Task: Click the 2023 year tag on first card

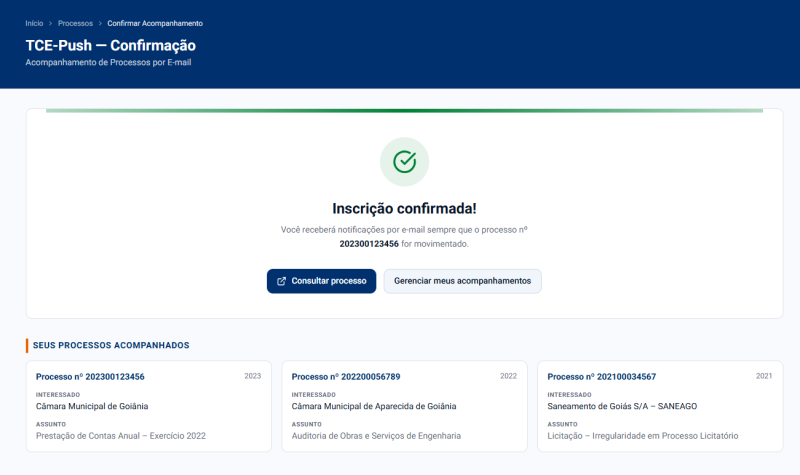Action: tap(253, 376)
